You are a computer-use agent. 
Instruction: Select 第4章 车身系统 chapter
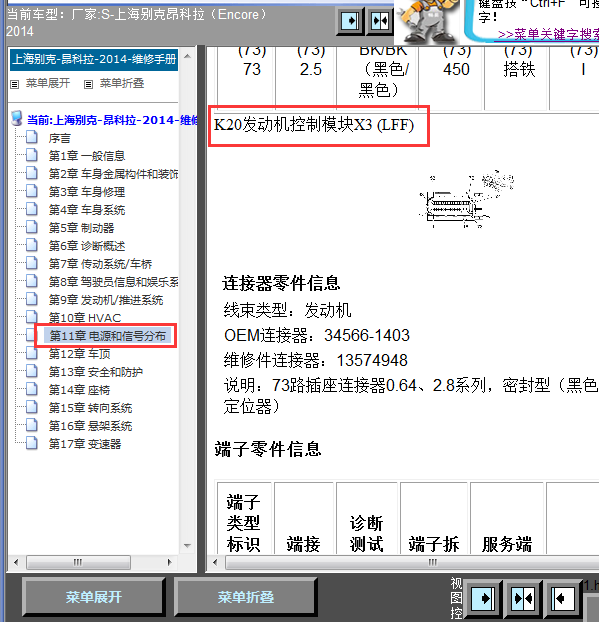pyautogui.click(x=87, y=210)
